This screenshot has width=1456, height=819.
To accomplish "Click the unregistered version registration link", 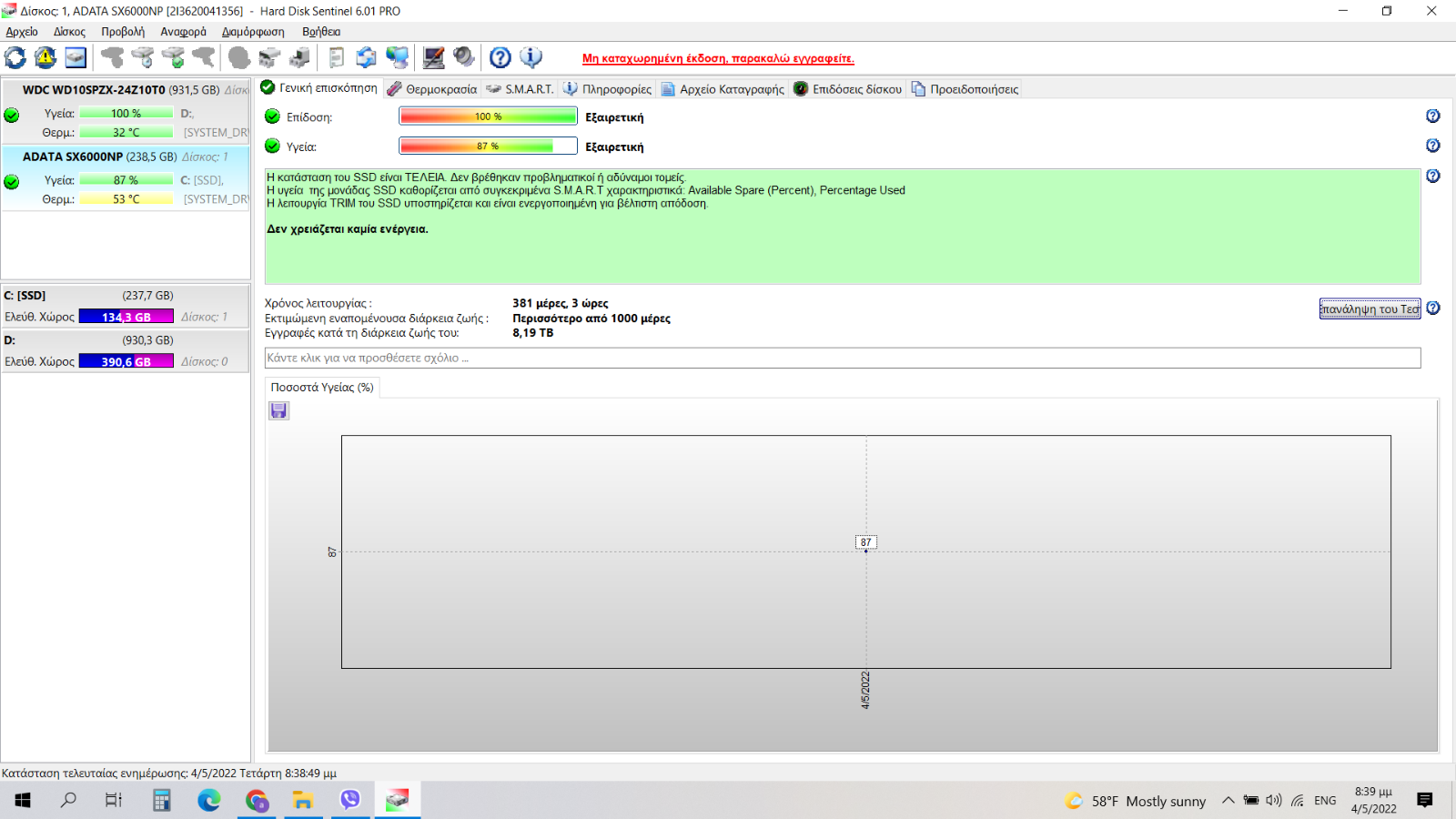I will tap(718, 58).
